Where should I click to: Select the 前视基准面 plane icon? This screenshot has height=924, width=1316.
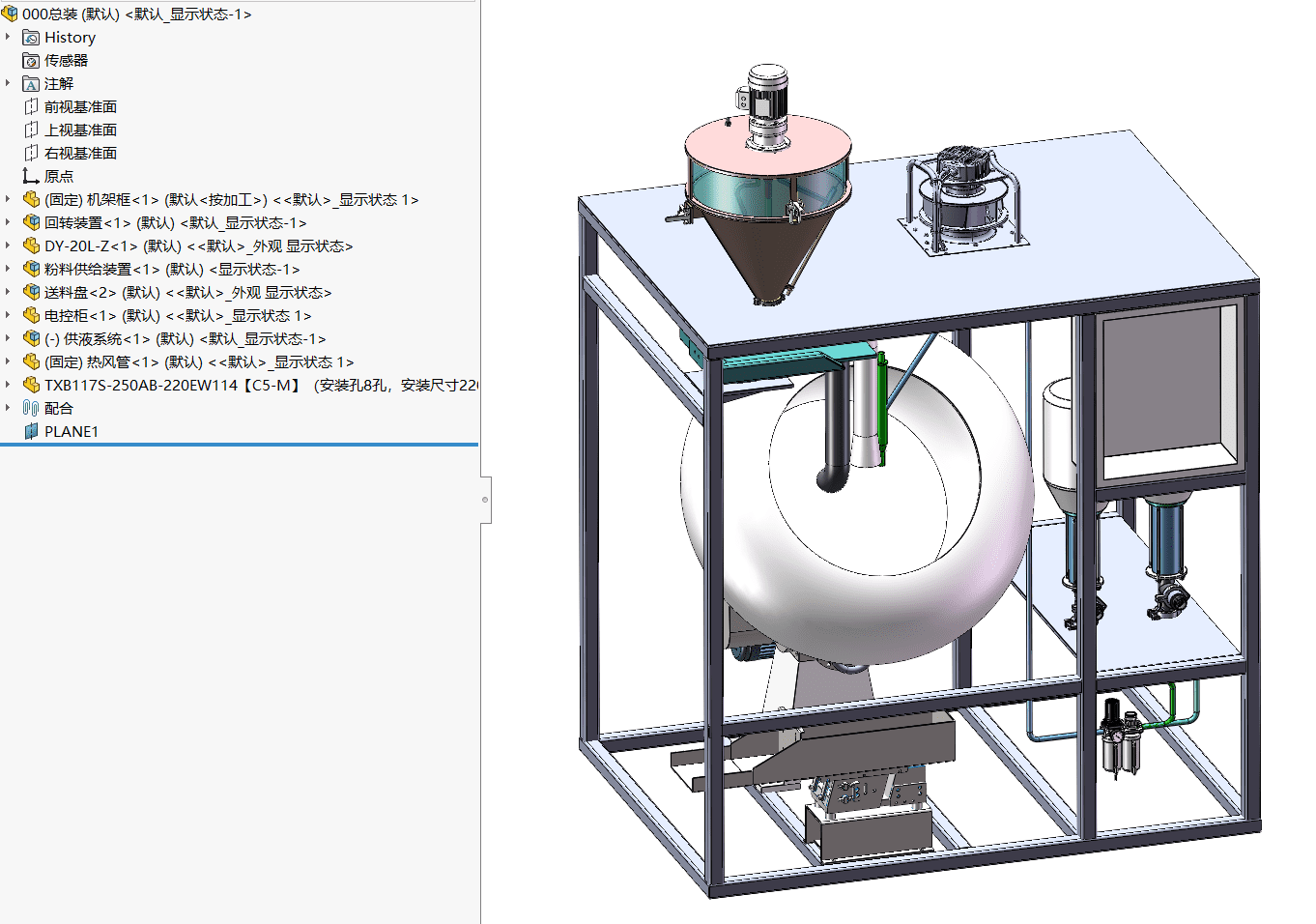31,107
